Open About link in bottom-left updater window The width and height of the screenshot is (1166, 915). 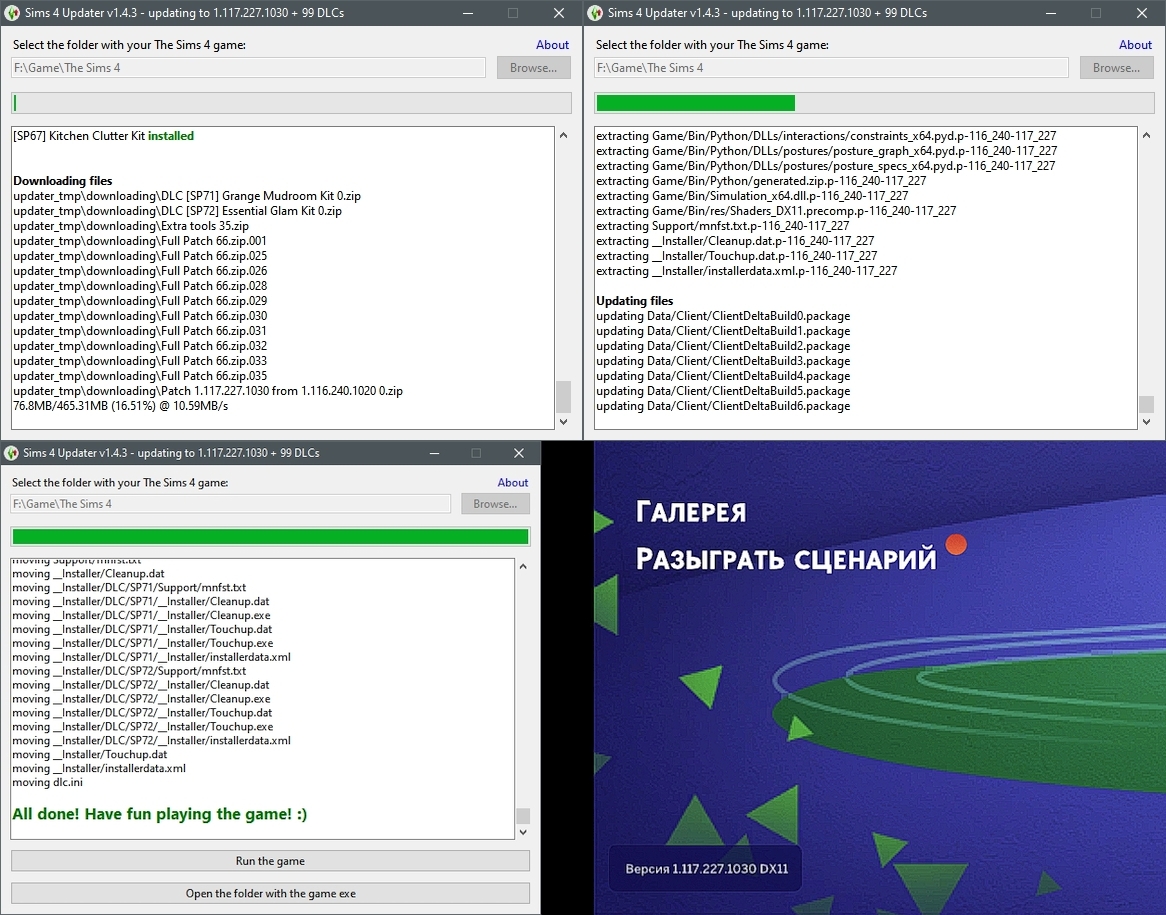[x=513, y=482]
